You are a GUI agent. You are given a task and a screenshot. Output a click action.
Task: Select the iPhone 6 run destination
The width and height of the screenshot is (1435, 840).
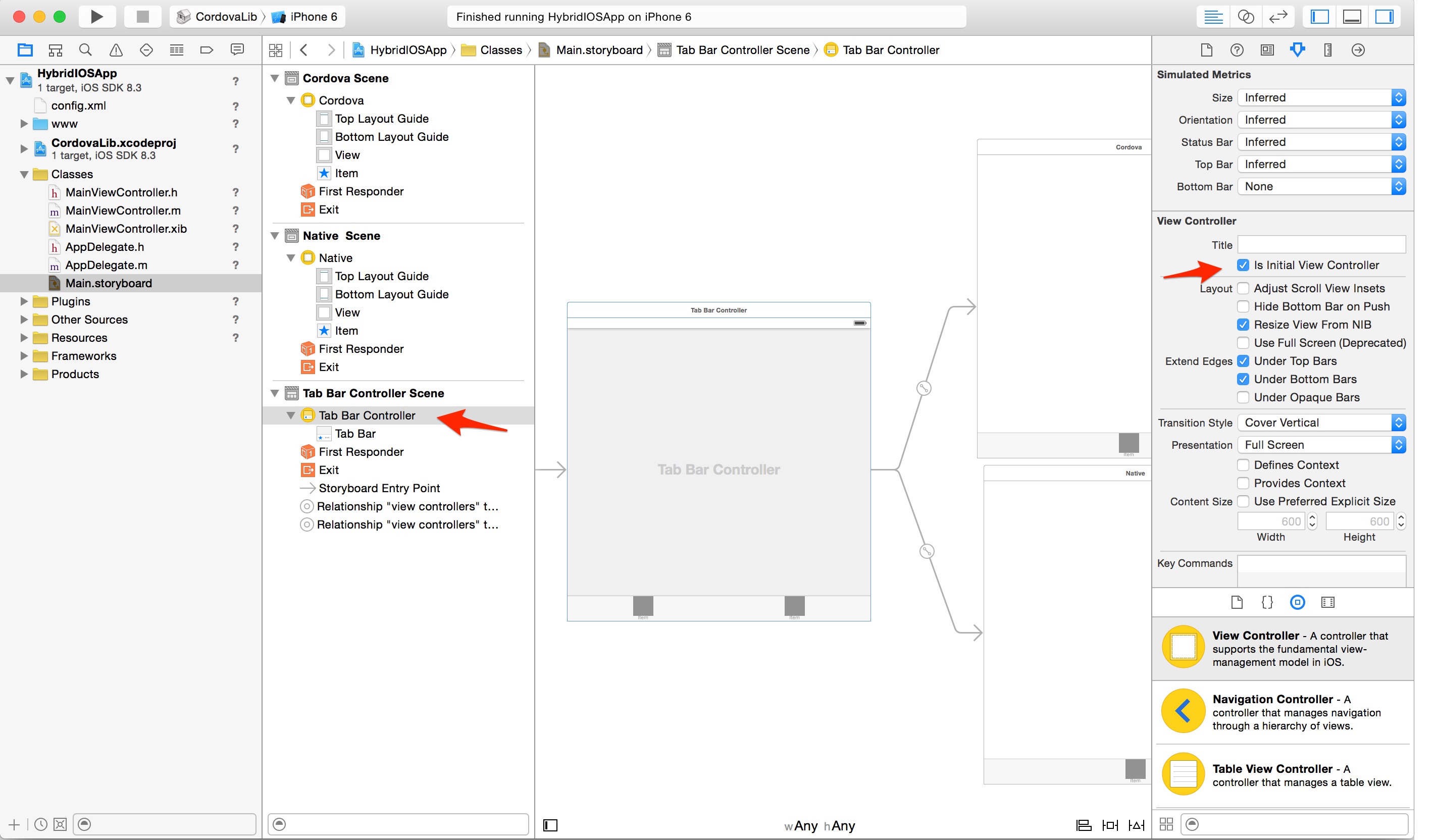[x=305, y=17]
